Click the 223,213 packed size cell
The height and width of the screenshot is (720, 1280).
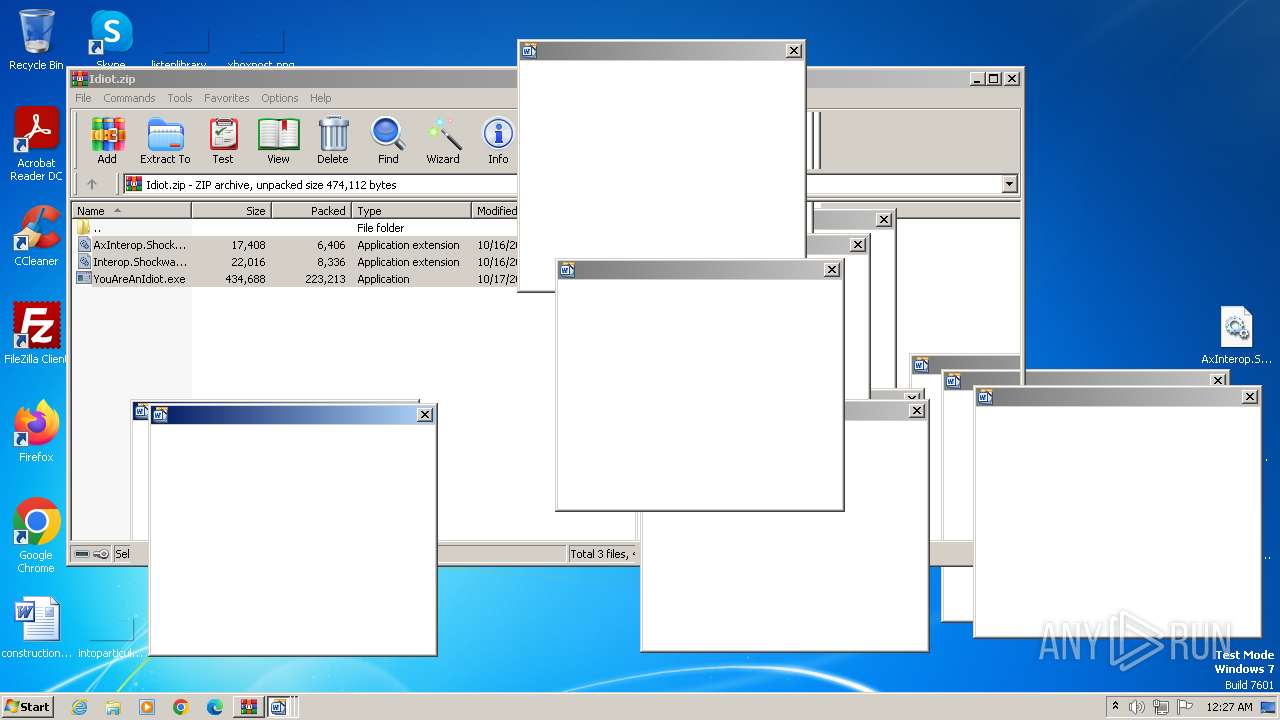[x=325, y=279]
